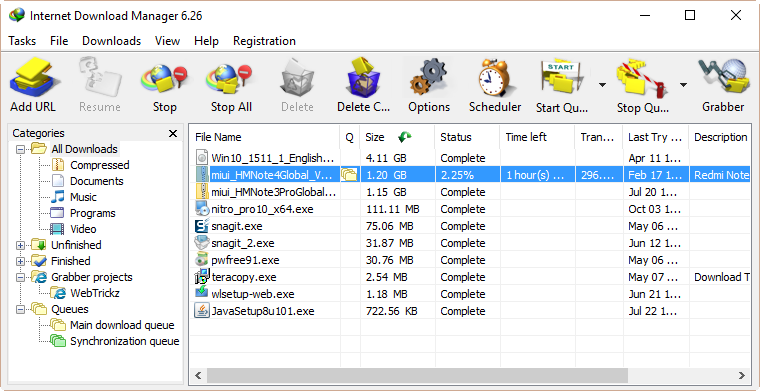760x391 pixels.
Task: Open Options with the gears icon
Action: tap(429, 78)
